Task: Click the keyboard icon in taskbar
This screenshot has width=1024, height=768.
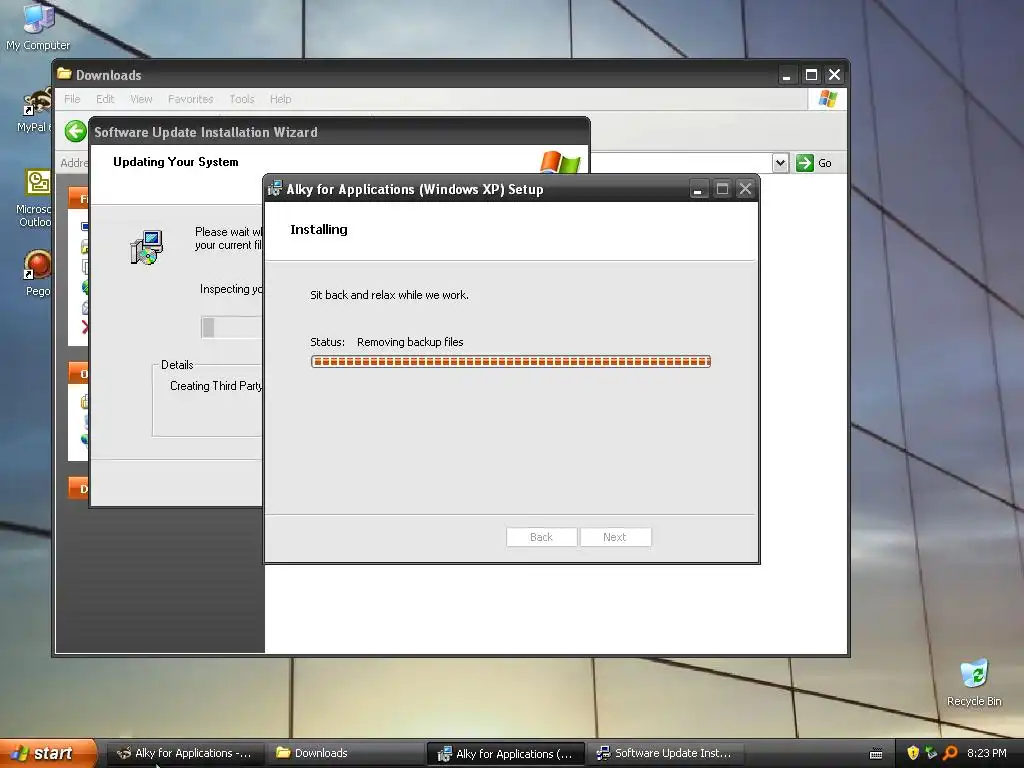Action: pos(876,754)
